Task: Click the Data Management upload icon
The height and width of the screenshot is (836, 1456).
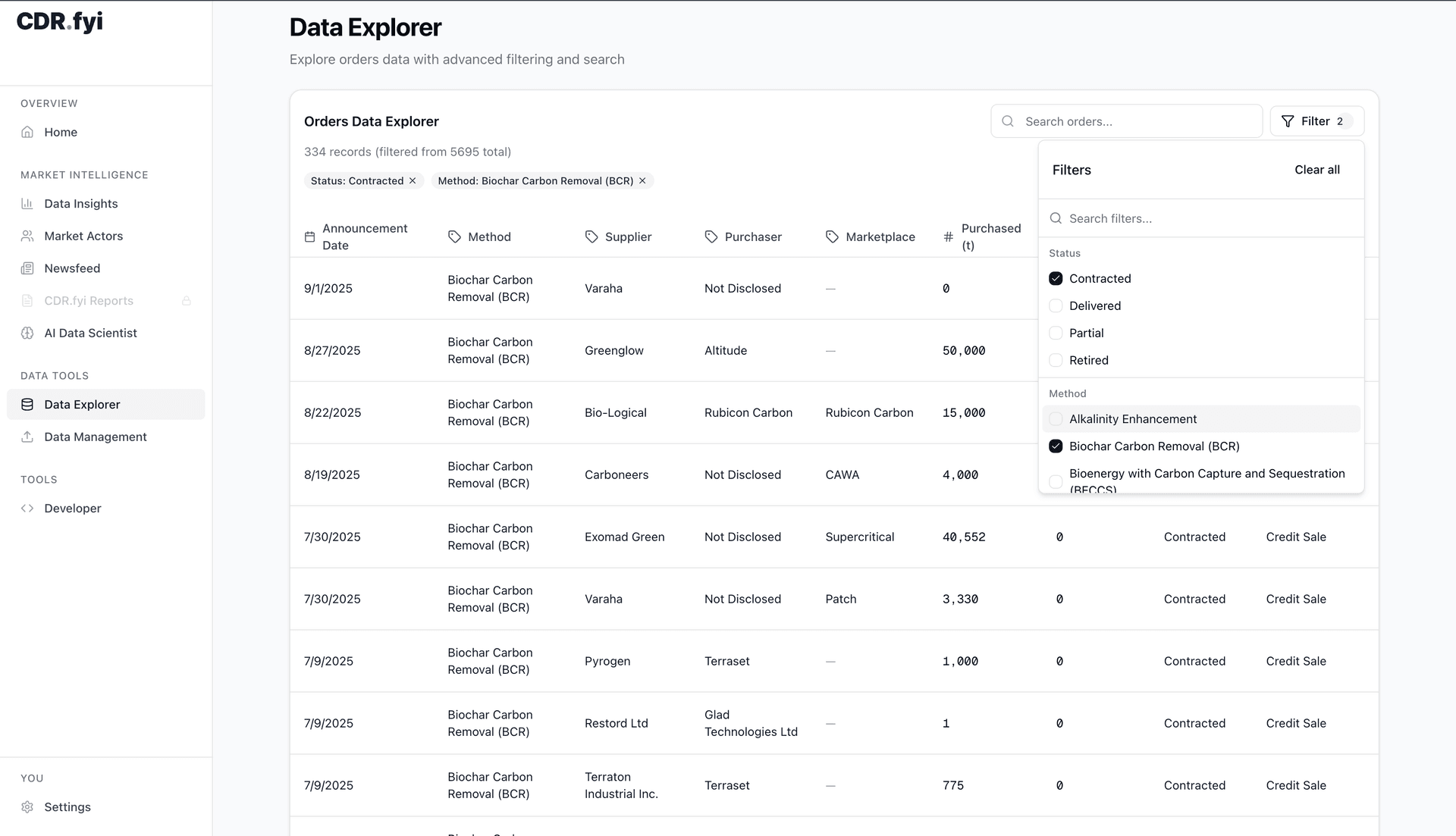Action: point(27,437)
